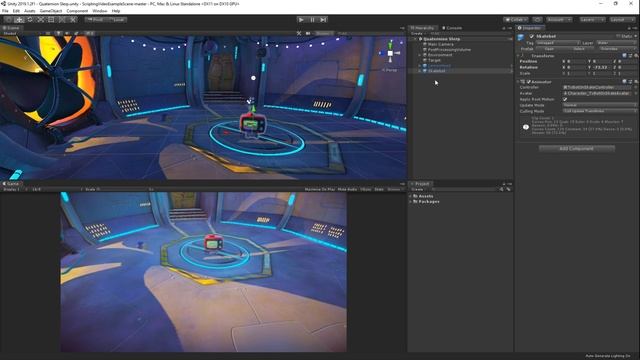The image size is (640, 360).
Task: Toggle Stats in the Game view
Action: pos(379,189)
